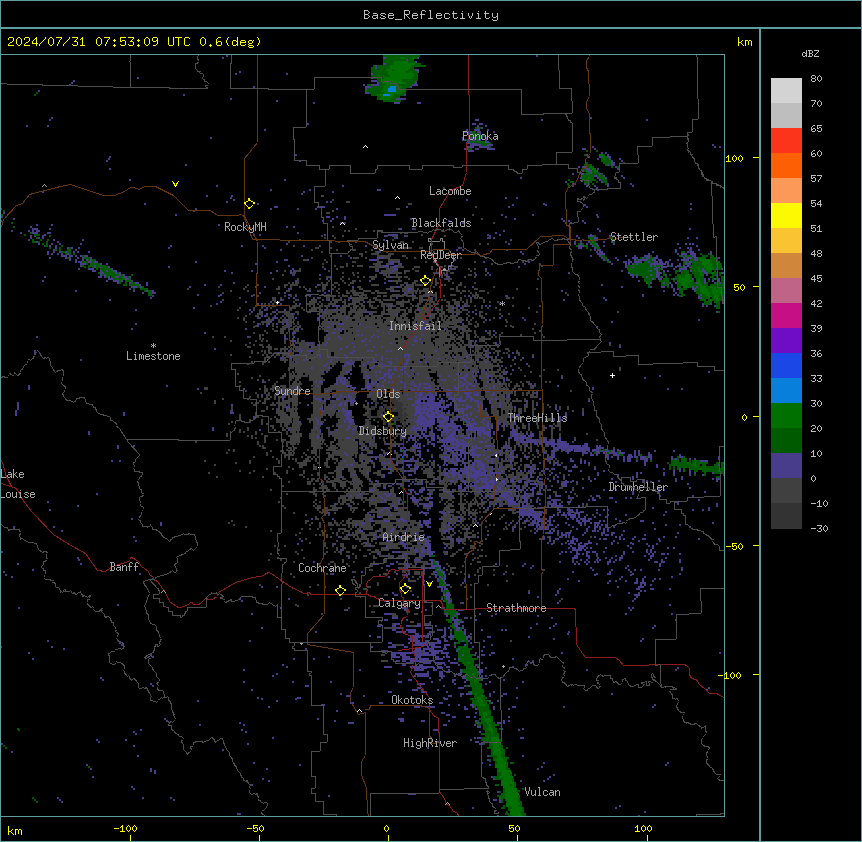Click the 45 value on the dBZ legend
The image size is (862, 842).
816,279
